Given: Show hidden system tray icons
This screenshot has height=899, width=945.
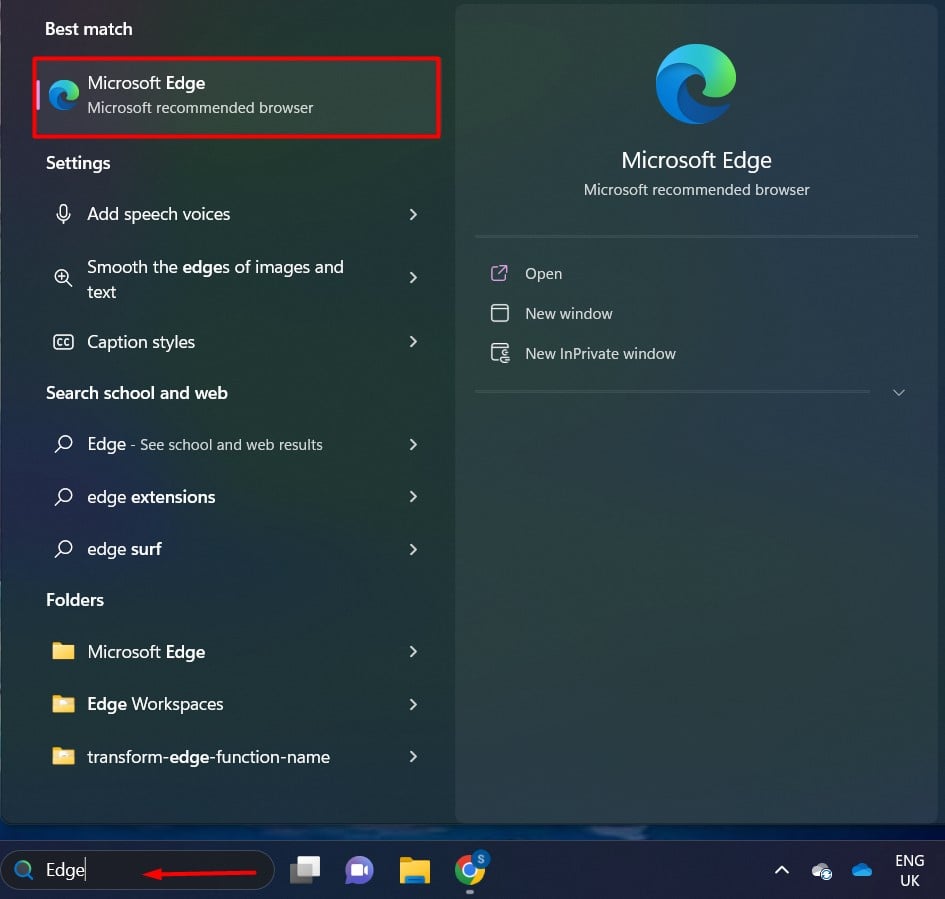Looking at the screenshot, I should pos(782,870).
